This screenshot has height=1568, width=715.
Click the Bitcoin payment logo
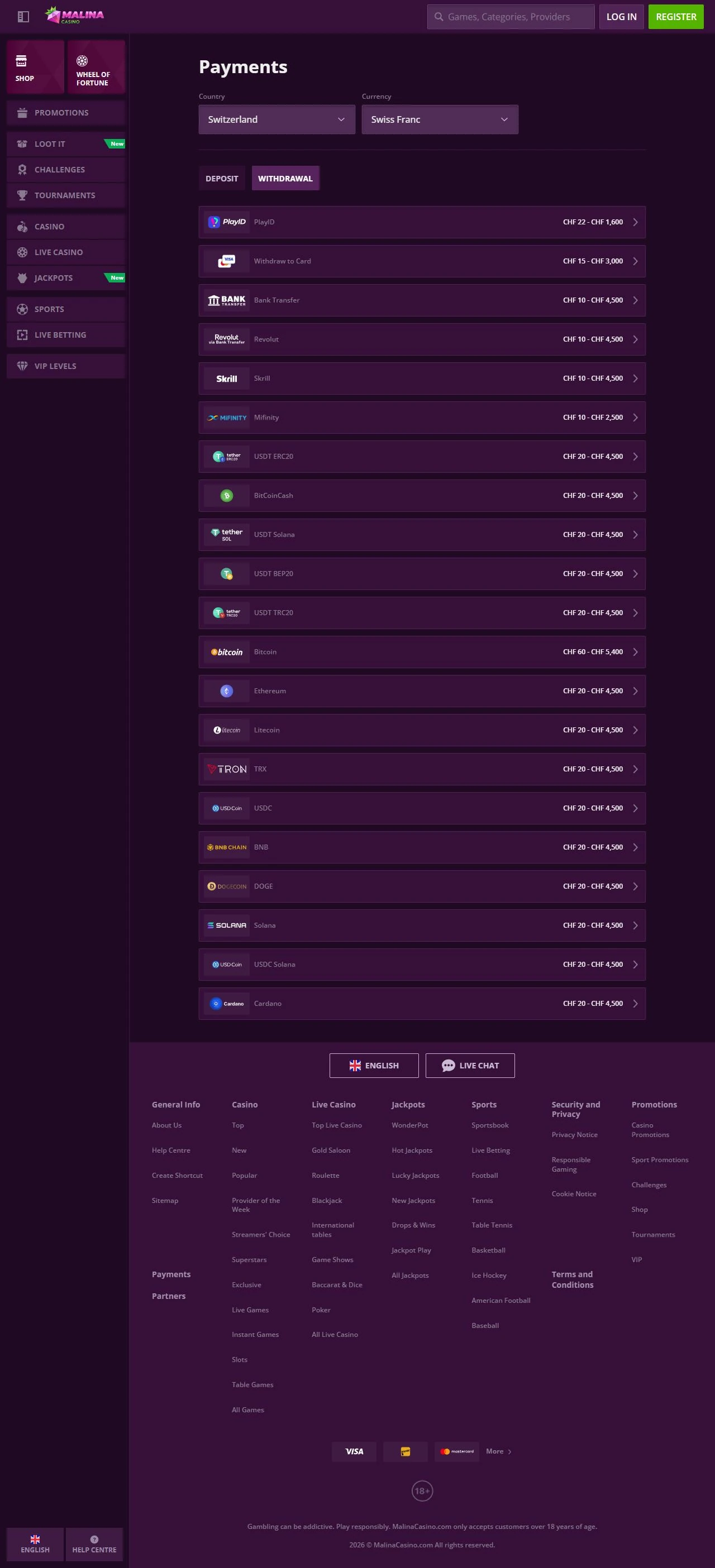pyautogui.click(x=227, y=652)
